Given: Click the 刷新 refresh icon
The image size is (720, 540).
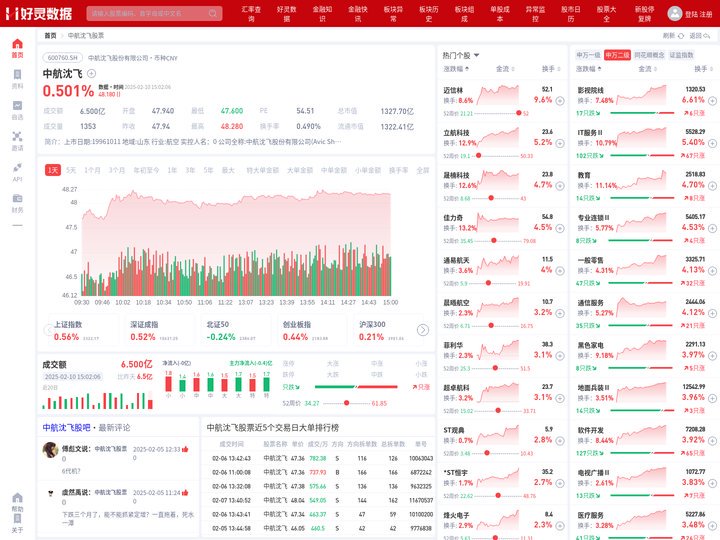Looking at the screenshot, I should pyautogui.click(x=681, y=36).
